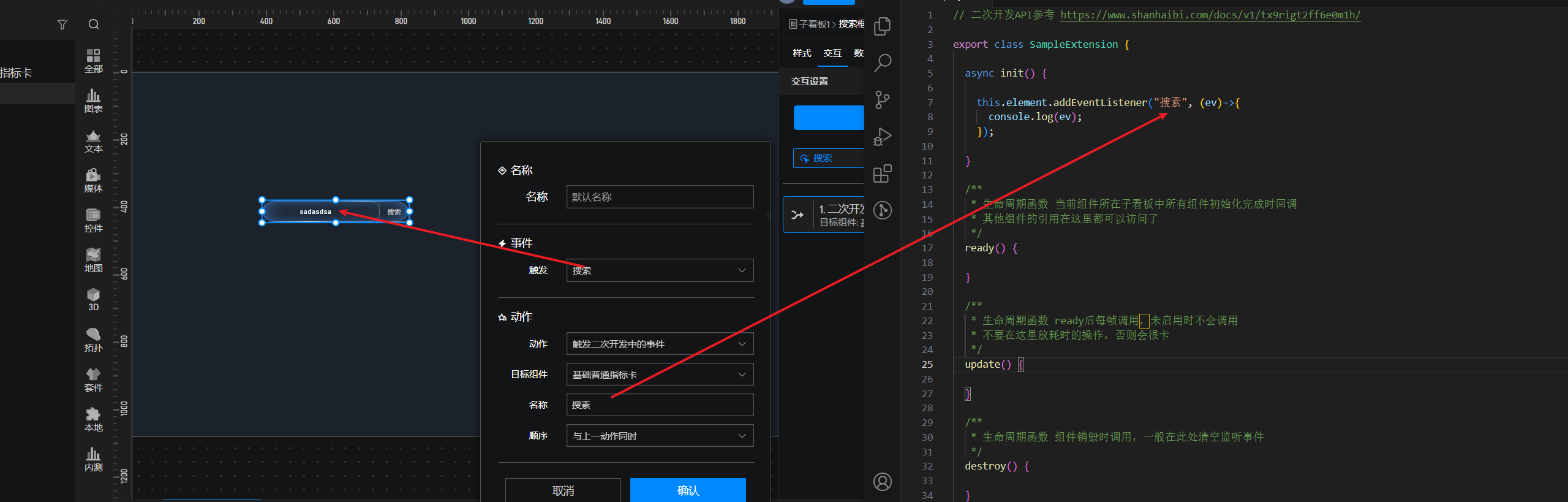Click the search magnifier icon in left panel
The width and height of the screenshot is (1568, 502).
pyautogui.click(x=94, y=25)
